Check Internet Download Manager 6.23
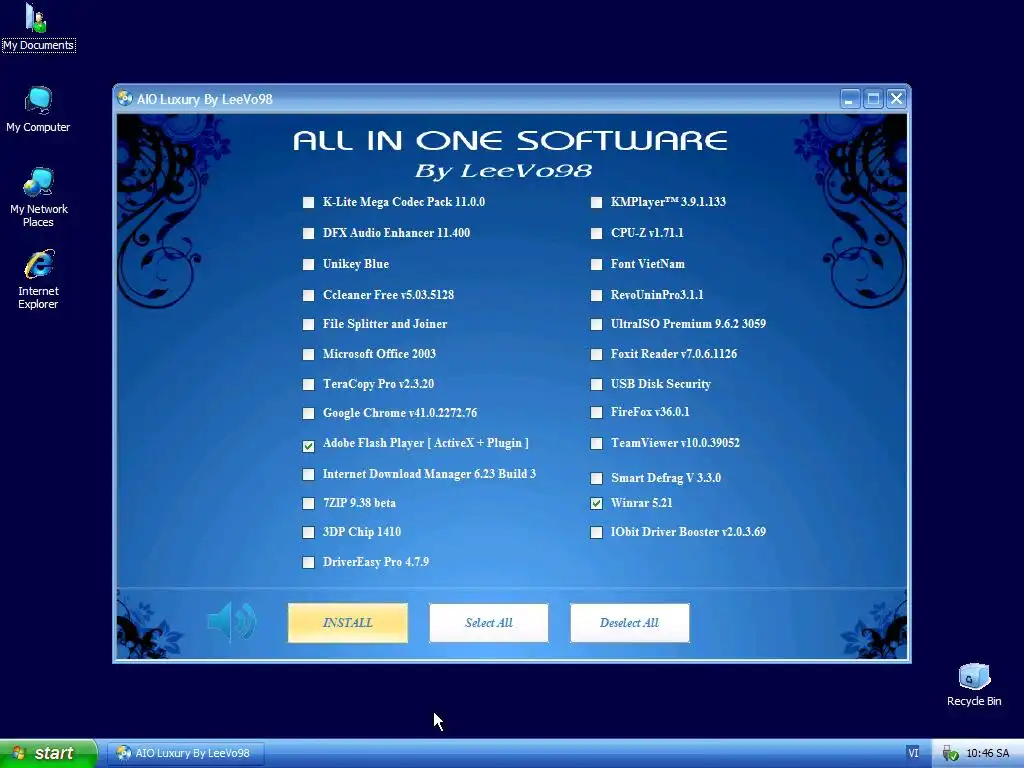This screenshot has height=768, width=1024. (308, 475)
